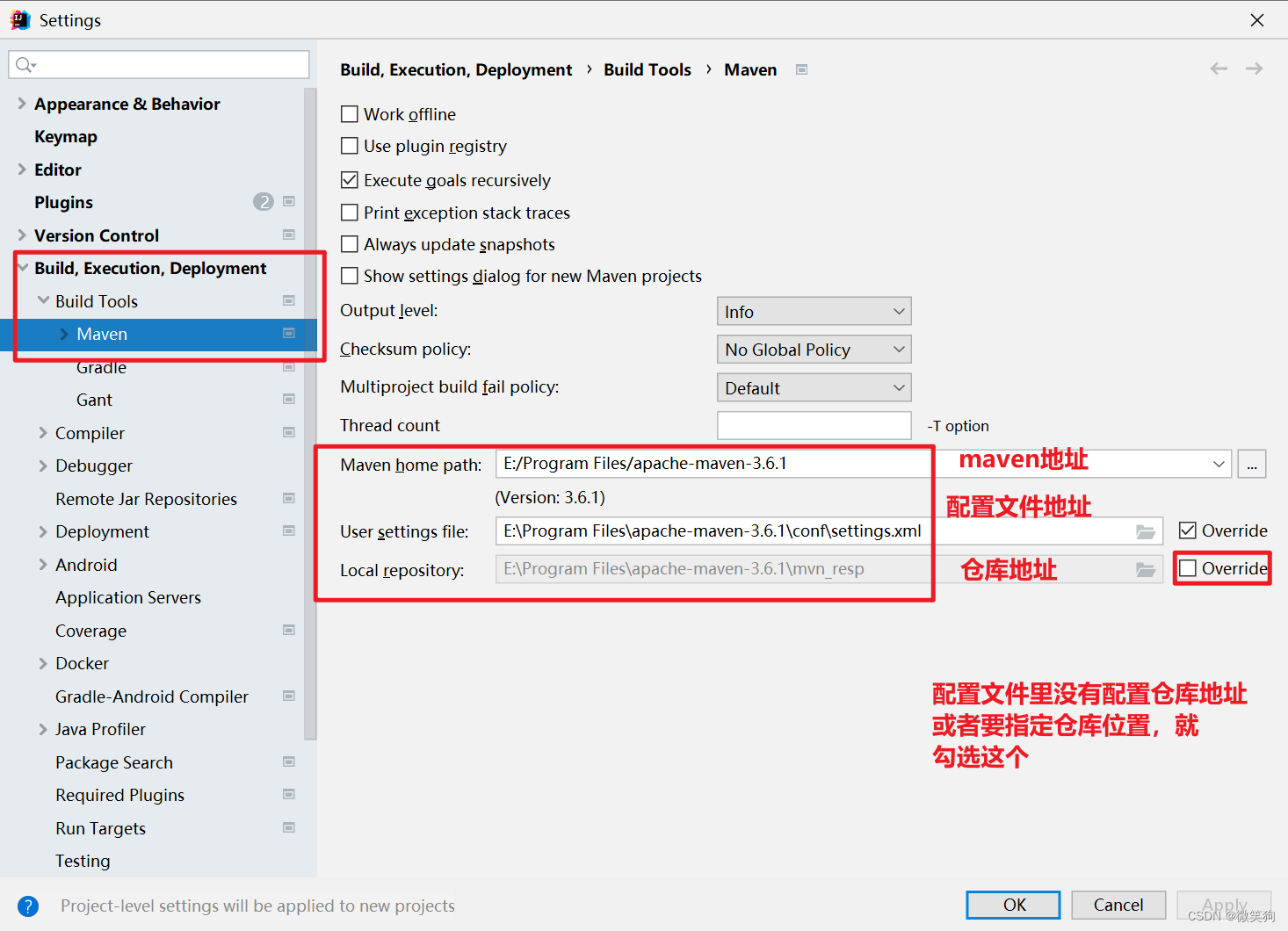1288x931 pixels.
Task: Focus the settings search field
Action: 159,65
